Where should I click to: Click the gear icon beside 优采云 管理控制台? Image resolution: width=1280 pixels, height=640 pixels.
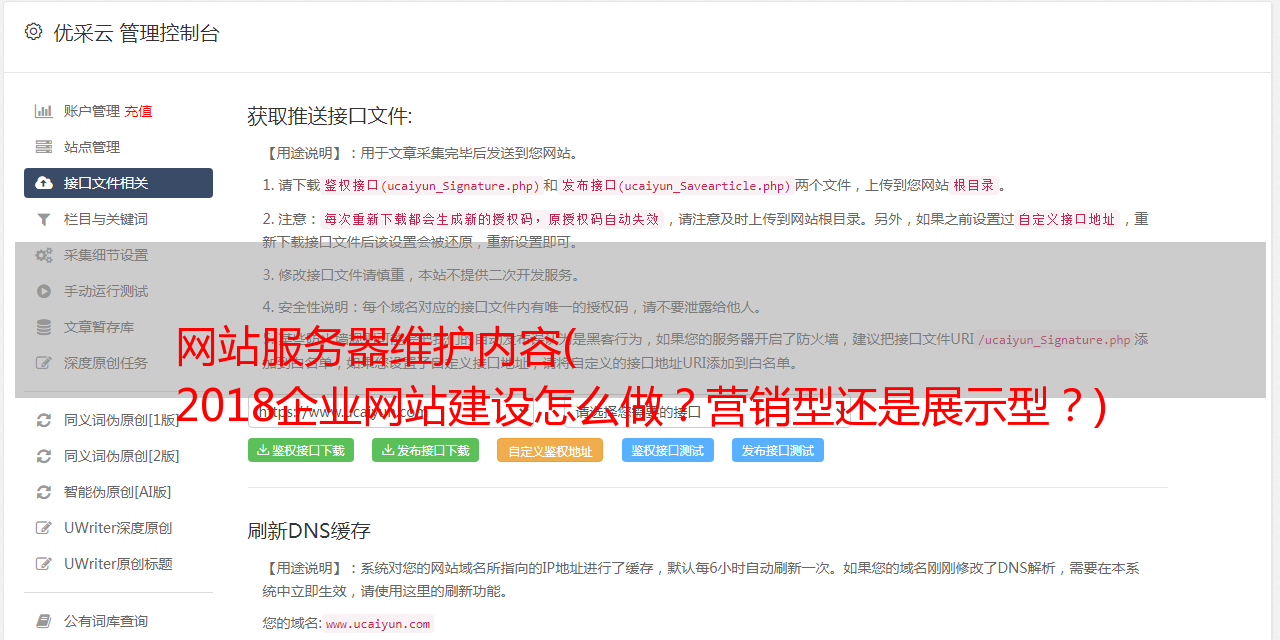pos(33,32)
